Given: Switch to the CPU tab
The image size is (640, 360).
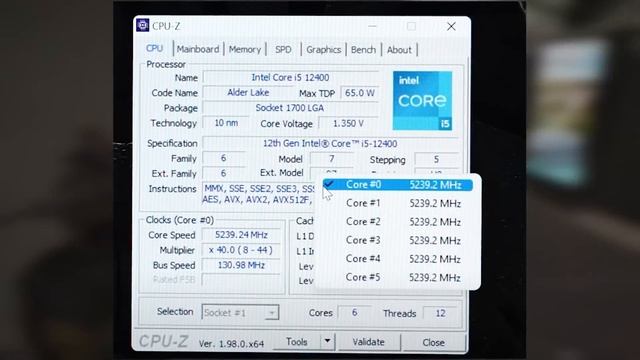Looking at the screenshot, I should (154, 49).
